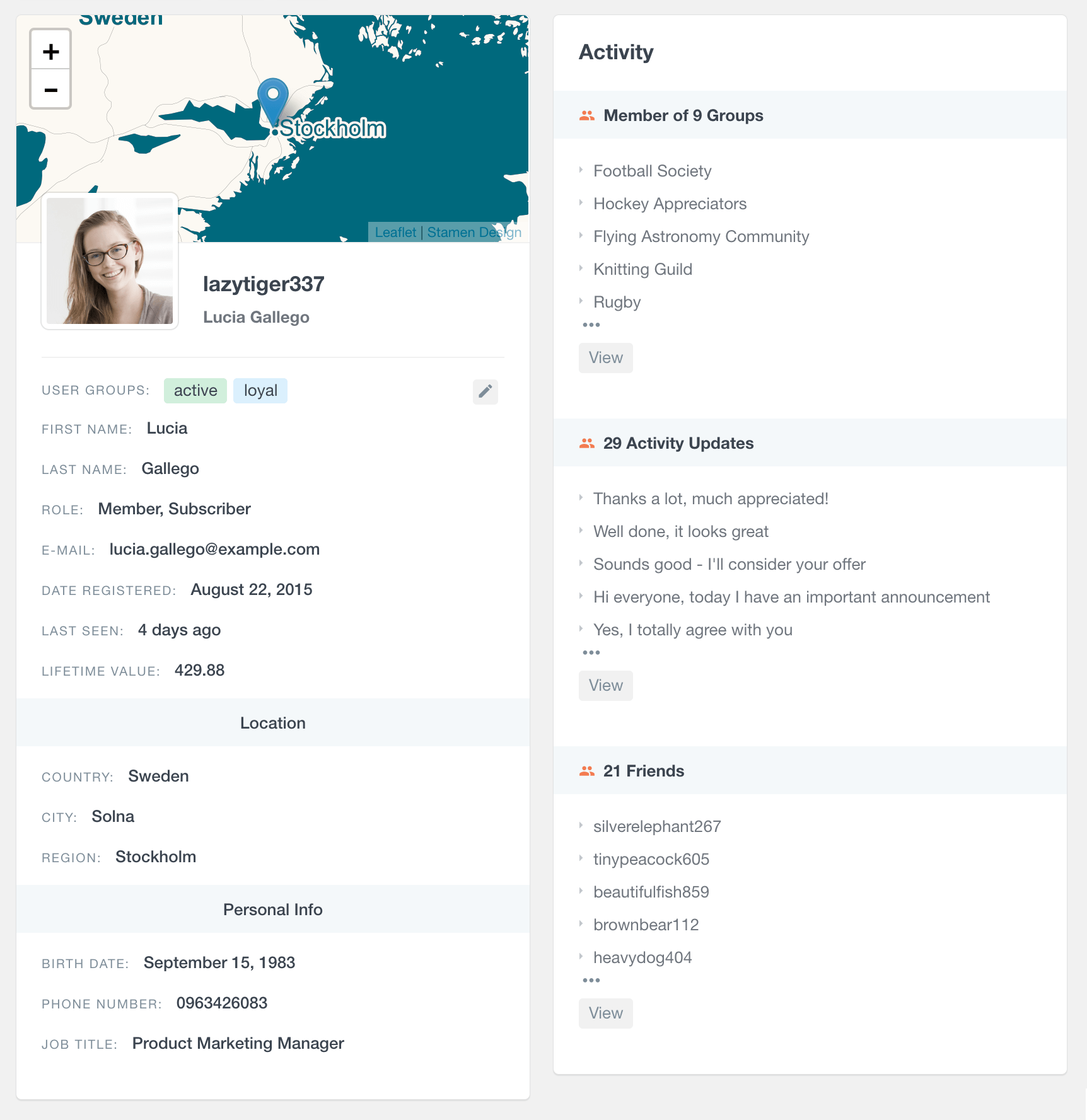This screenshot has width=1087, height=1120.
Task: Click View under the groups list
Action: pos(605,357)
